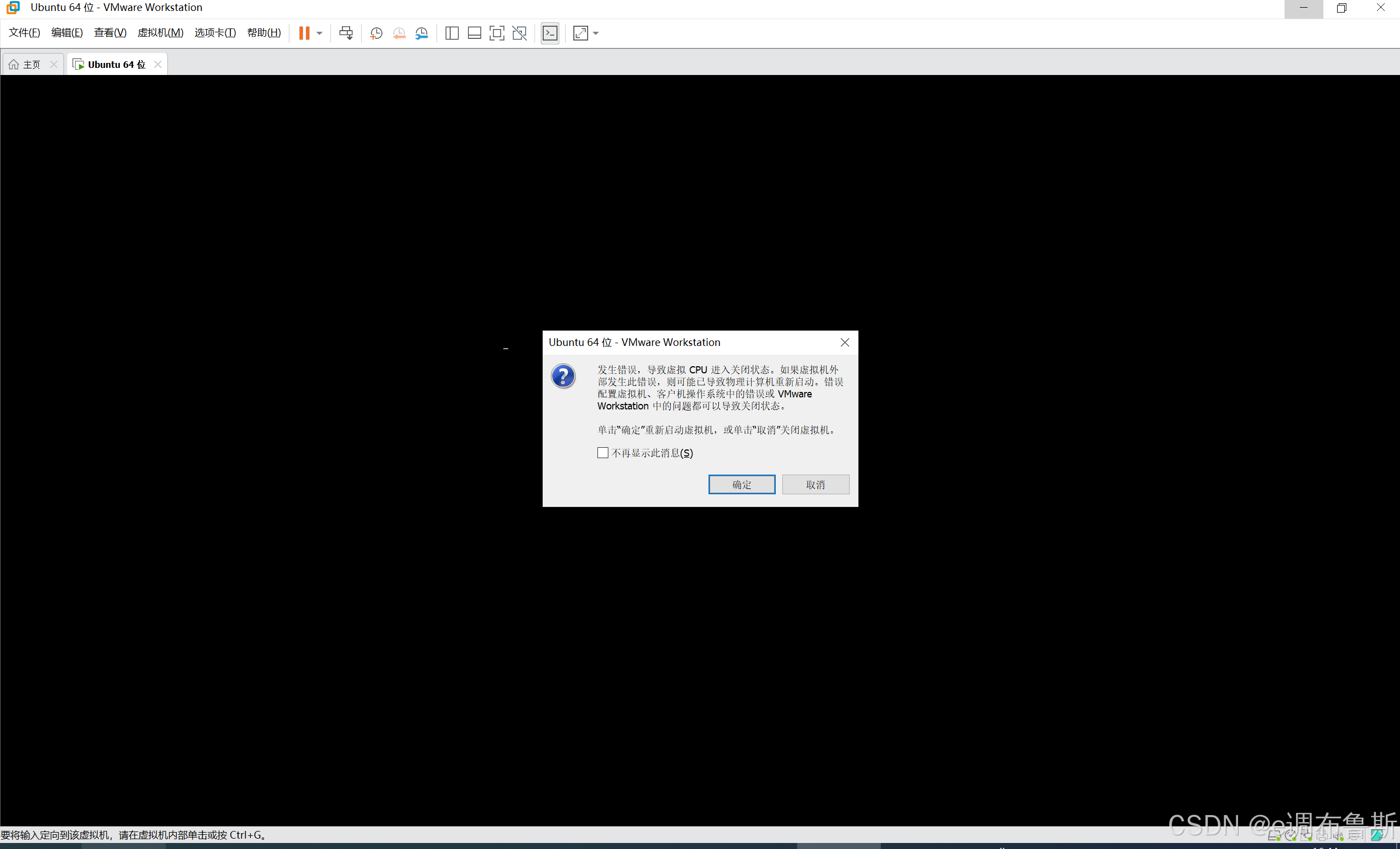
Task: Click the stretch guest display icon
Action: (580, 33)
